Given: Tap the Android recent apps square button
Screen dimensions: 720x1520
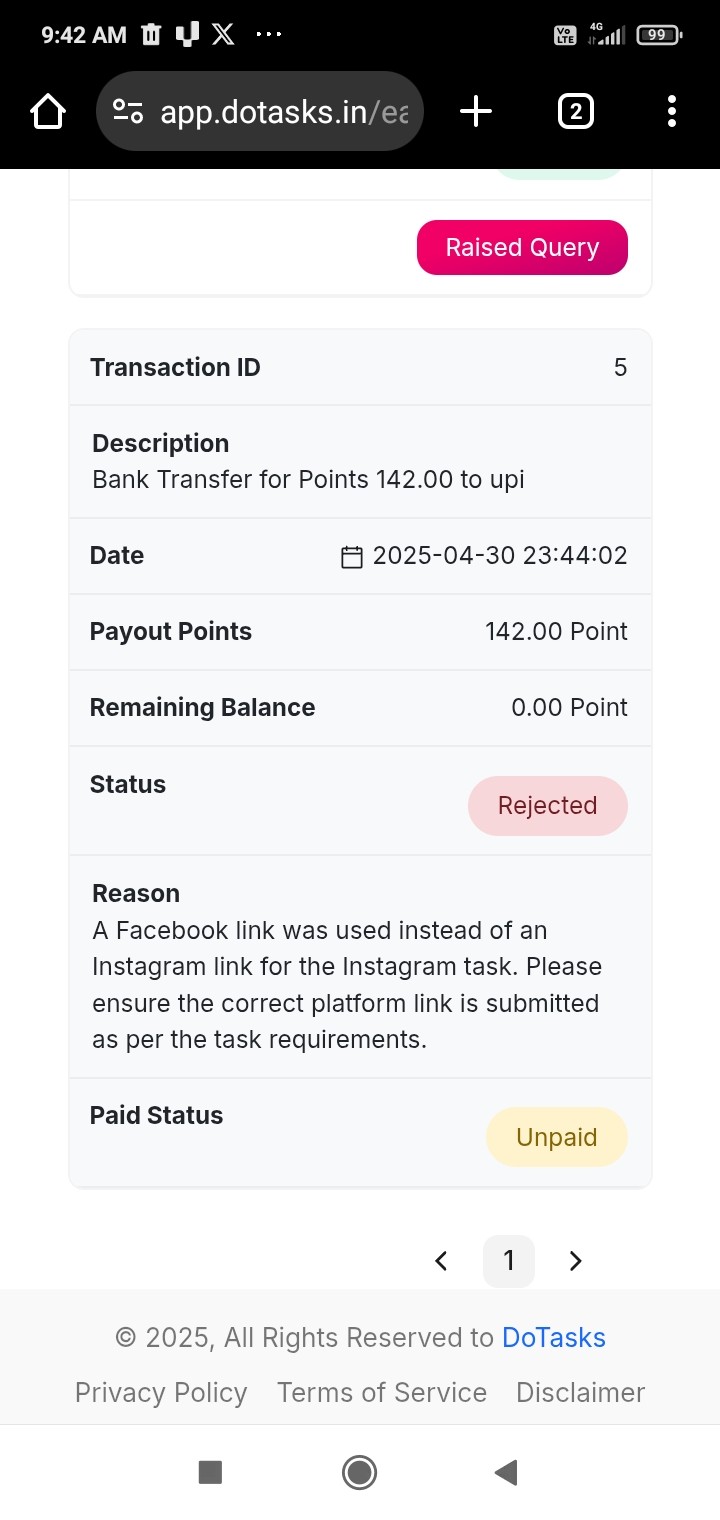Looking at the screenshot, I should tap(210, 1472).
